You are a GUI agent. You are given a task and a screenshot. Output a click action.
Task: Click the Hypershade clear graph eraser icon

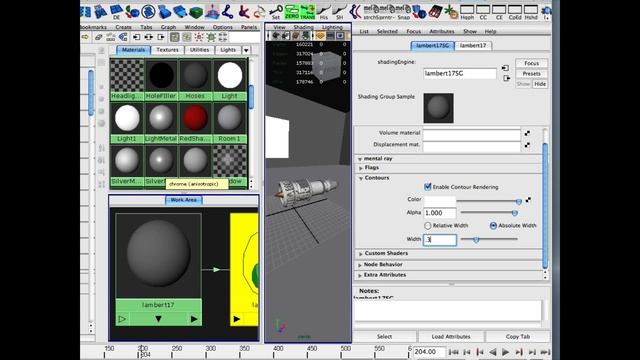click(98, 37)
